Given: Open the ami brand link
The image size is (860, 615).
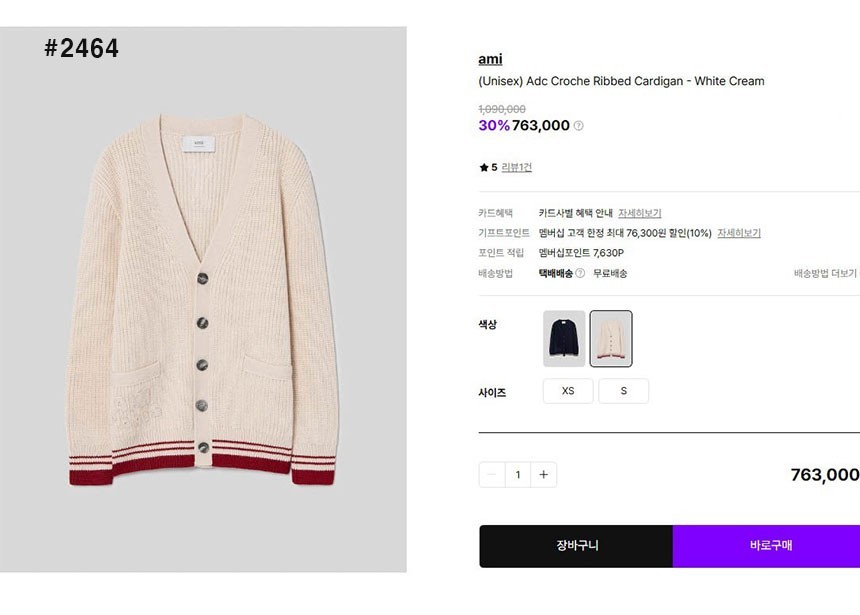Looking at the screenshot, I should 490,59.
